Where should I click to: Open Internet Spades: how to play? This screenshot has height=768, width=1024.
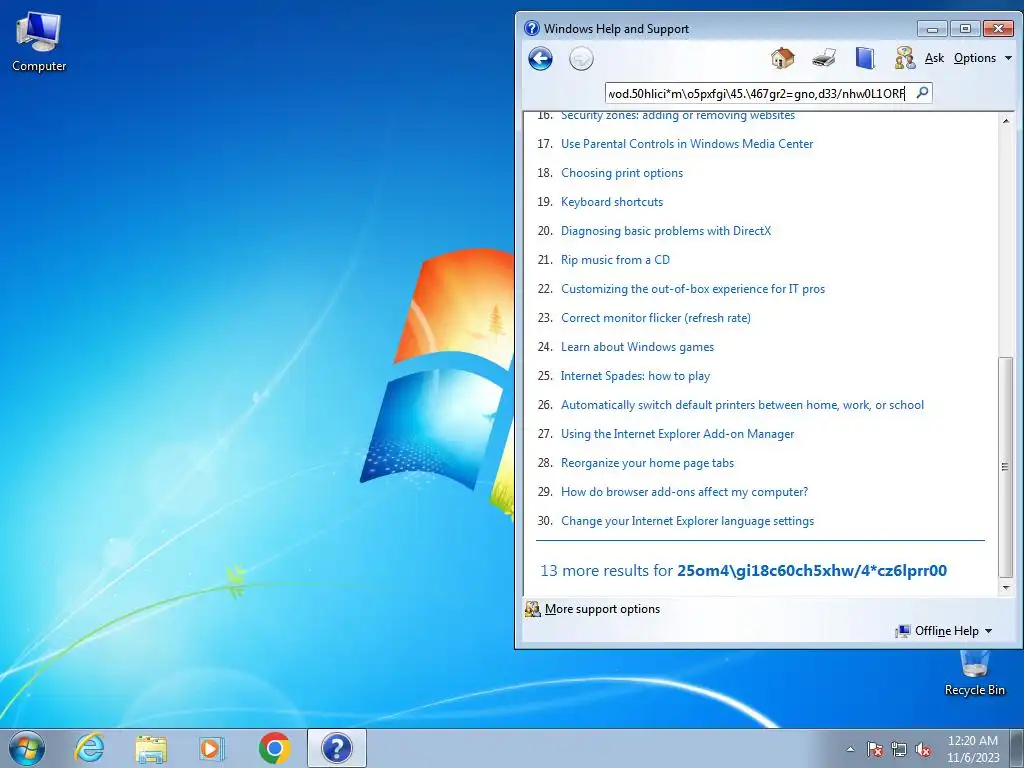tap(635, 376)
